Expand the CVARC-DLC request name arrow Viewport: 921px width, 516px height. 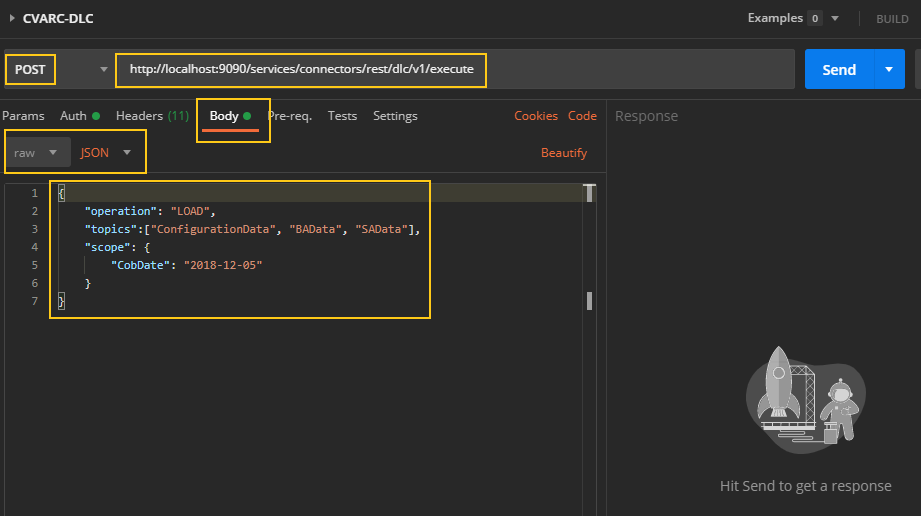pyautogui.click(x=12, y=18)
